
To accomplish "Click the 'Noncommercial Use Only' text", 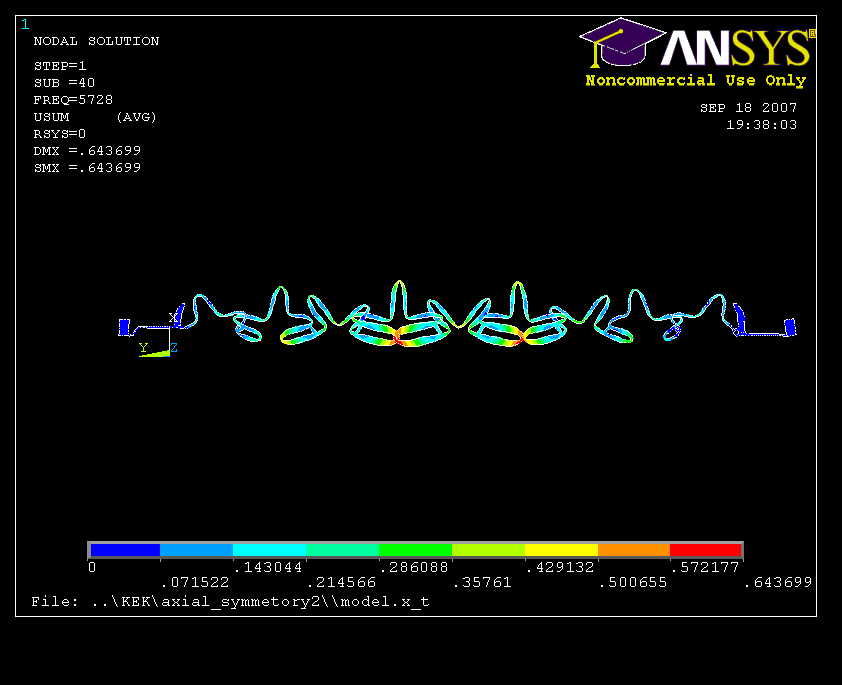I will point(696,81).
